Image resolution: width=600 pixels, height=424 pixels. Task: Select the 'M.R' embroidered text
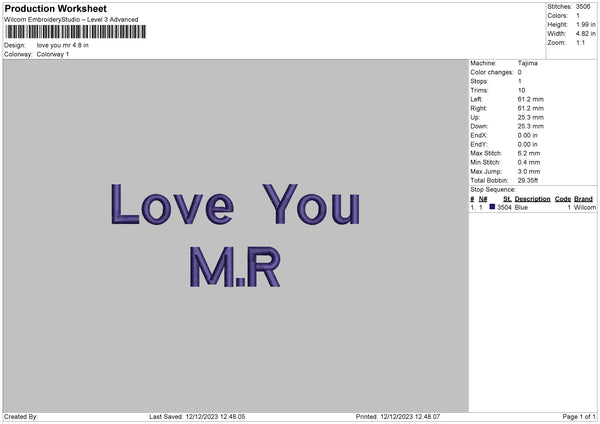(x=235, y=267)
